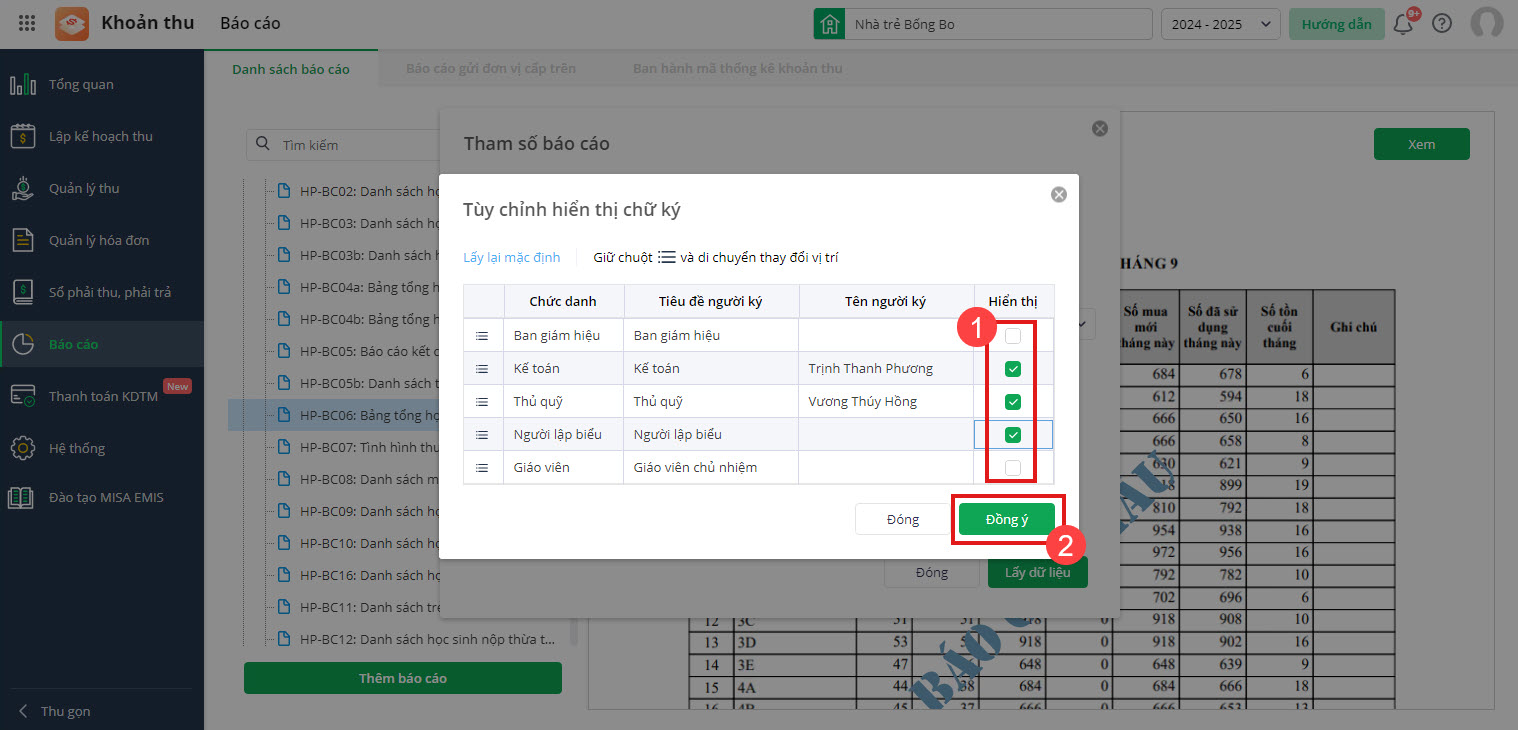Open the Nhà trẻ Bống Bo school selector

tap(983, 24)
